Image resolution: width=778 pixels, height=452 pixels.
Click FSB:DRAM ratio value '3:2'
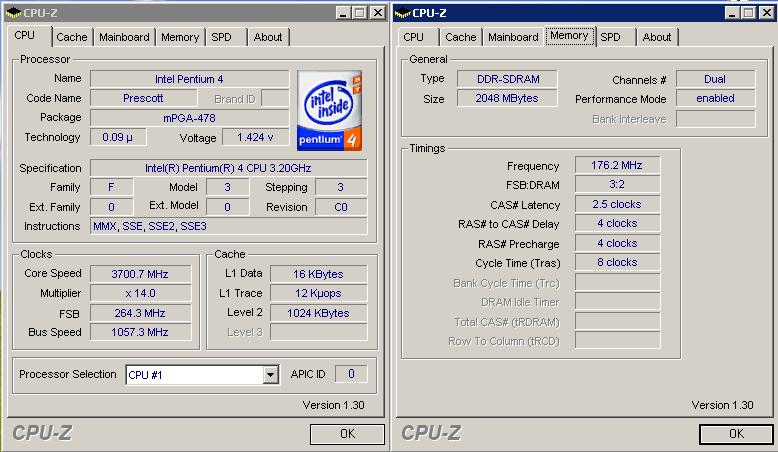(617, 185)
